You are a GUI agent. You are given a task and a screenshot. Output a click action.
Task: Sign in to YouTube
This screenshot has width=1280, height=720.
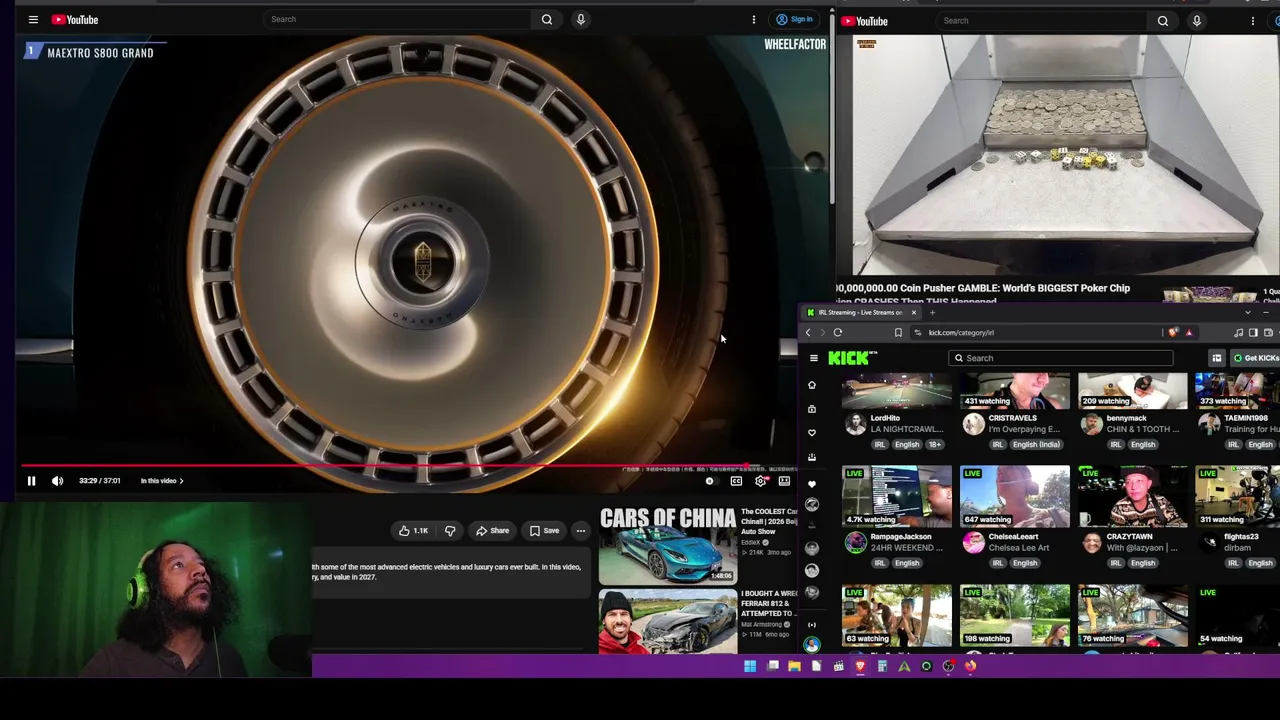(794, 19)
